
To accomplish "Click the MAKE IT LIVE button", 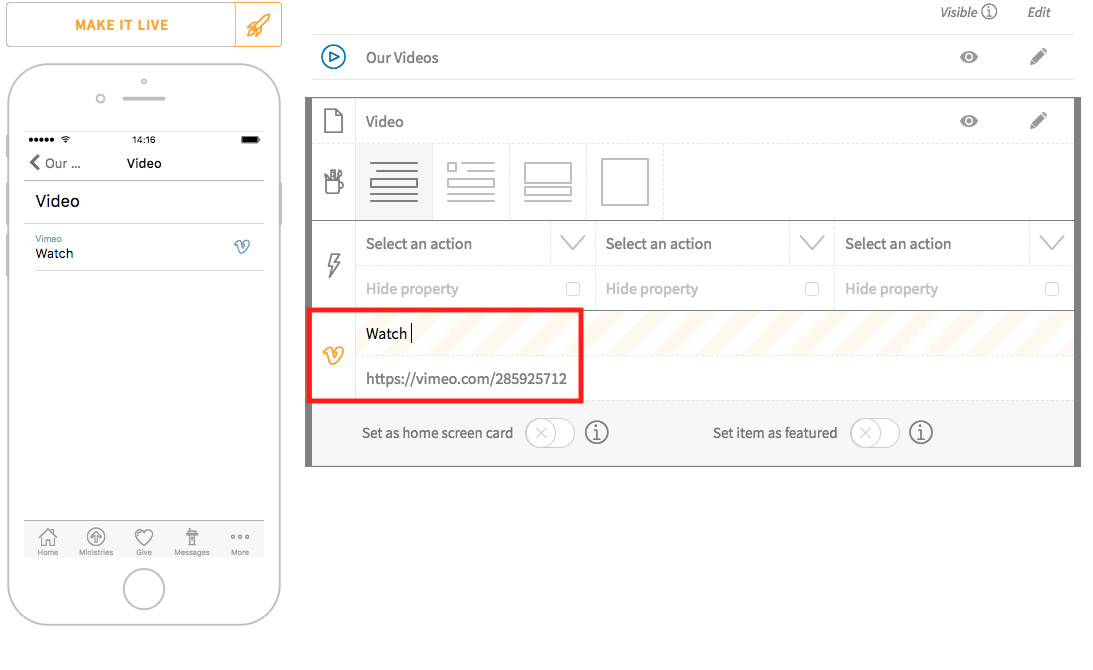I will point(120,24).
